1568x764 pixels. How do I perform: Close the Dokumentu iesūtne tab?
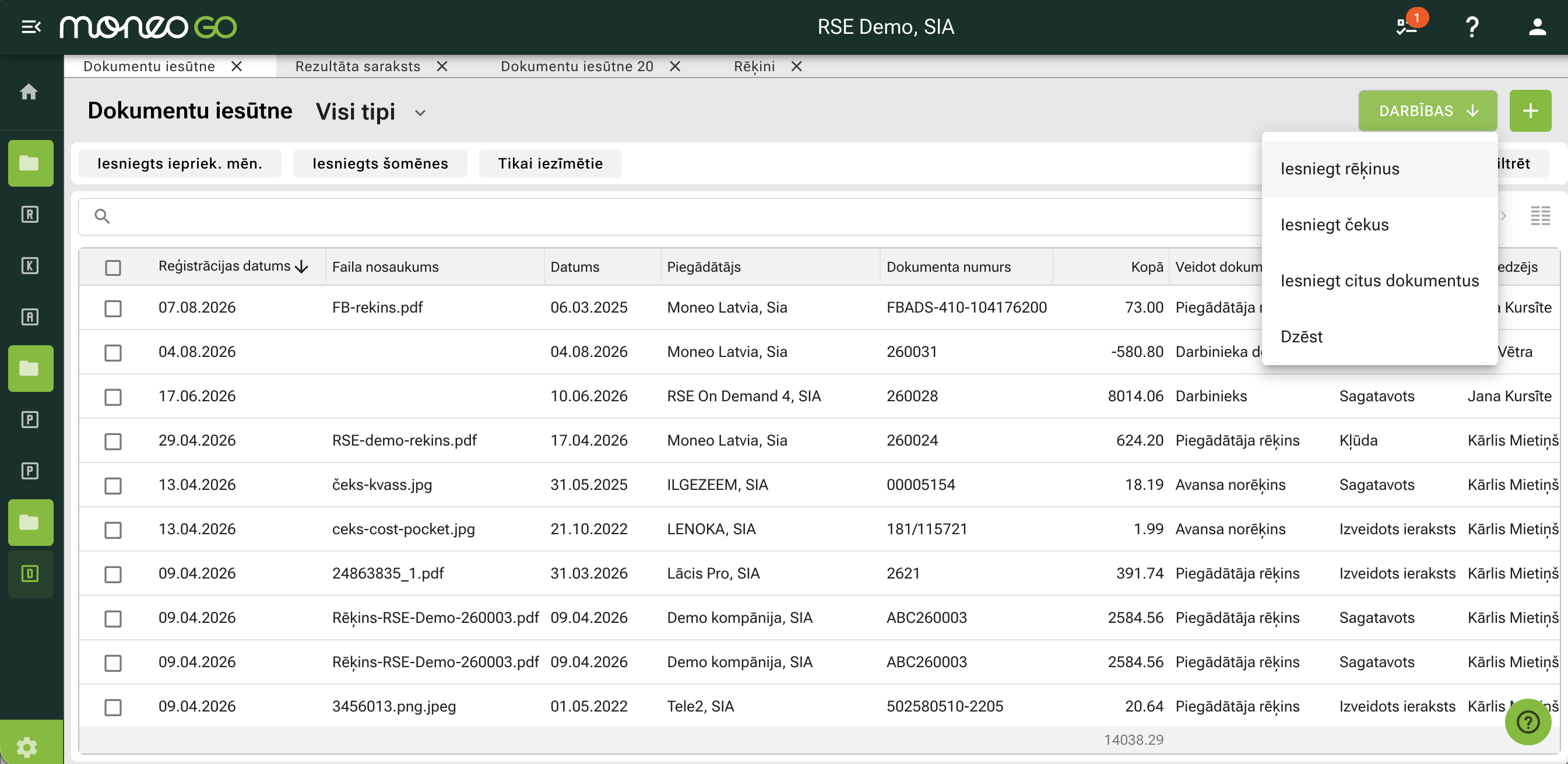(x=237, y=66)
